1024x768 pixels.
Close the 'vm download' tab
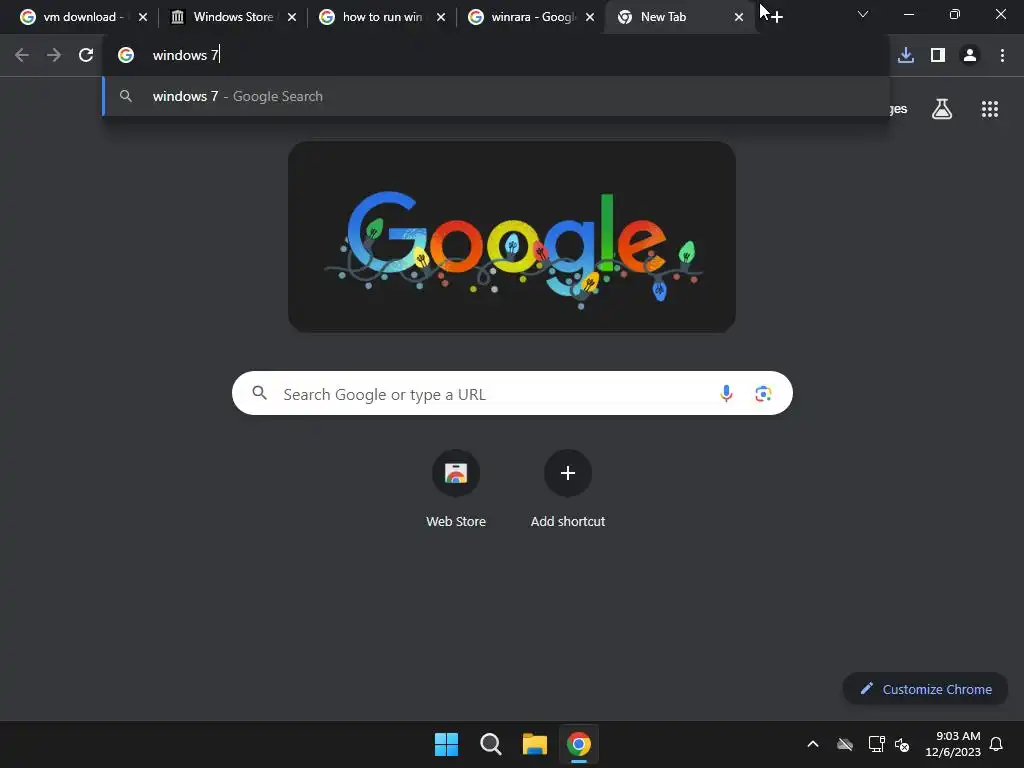[x=143, y=17]
